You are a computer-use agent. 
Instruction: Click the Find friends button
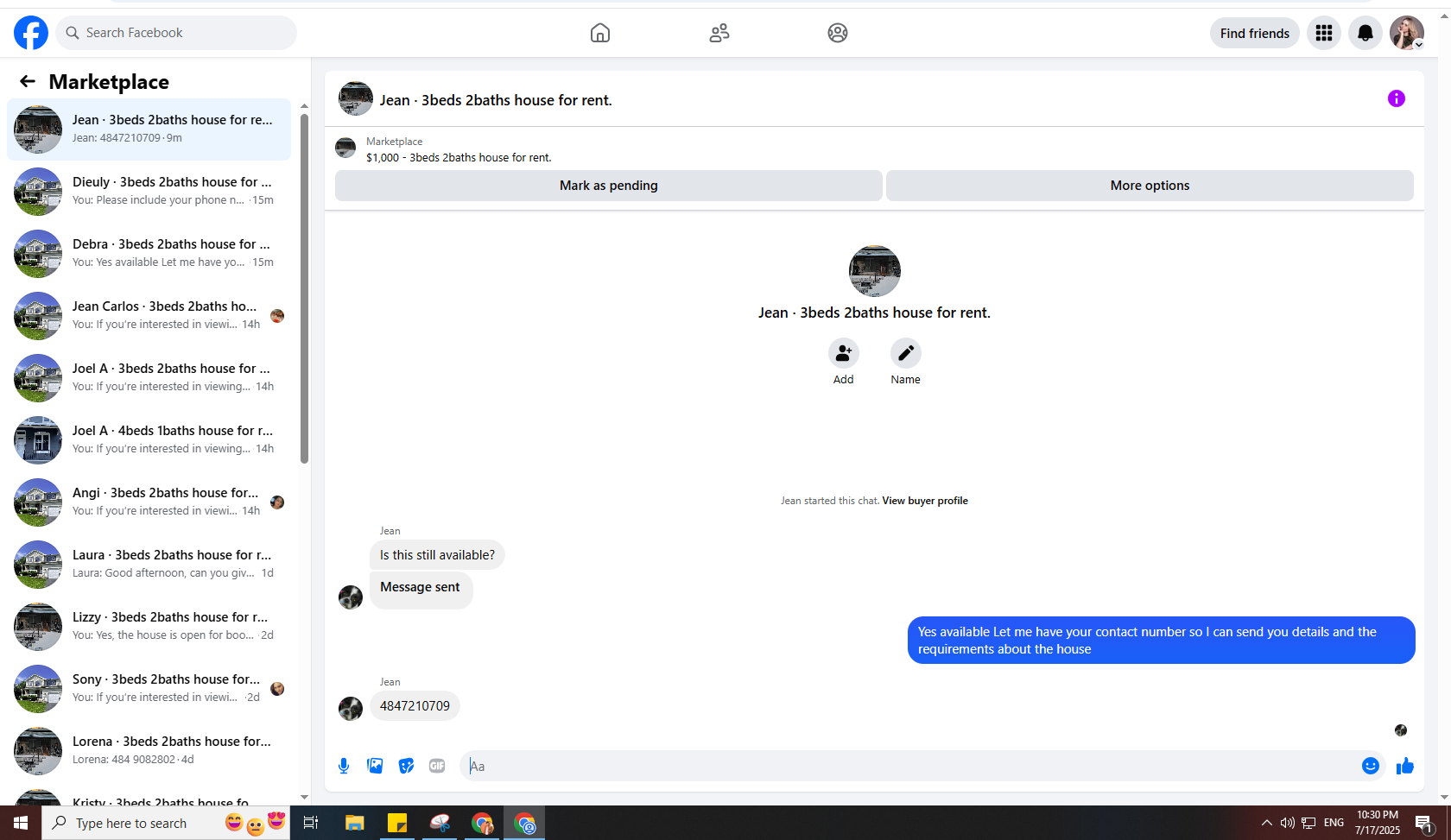click(1255, 33)
